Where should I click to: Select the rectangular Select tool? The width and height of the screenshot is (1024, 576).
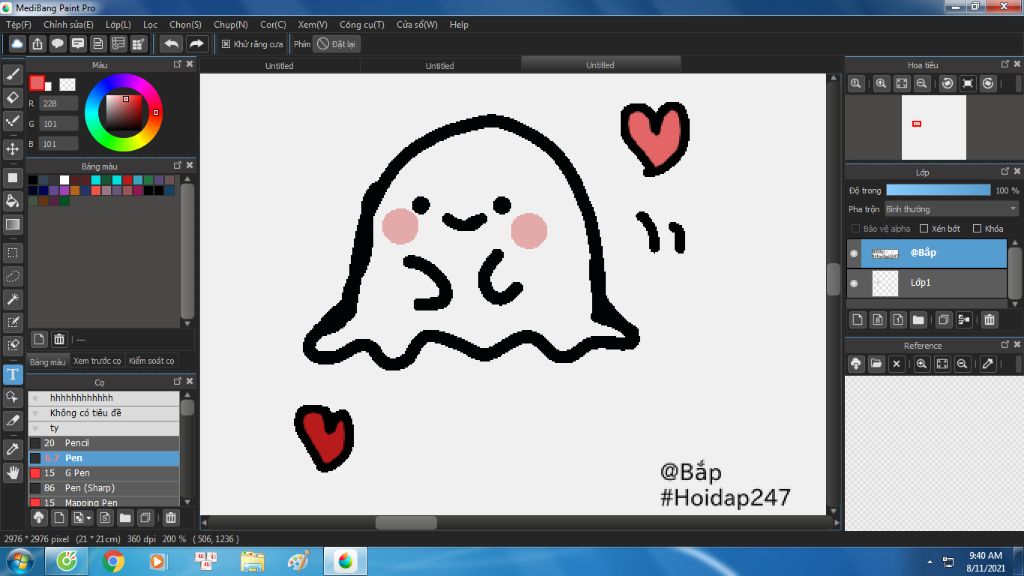[12, 253]
